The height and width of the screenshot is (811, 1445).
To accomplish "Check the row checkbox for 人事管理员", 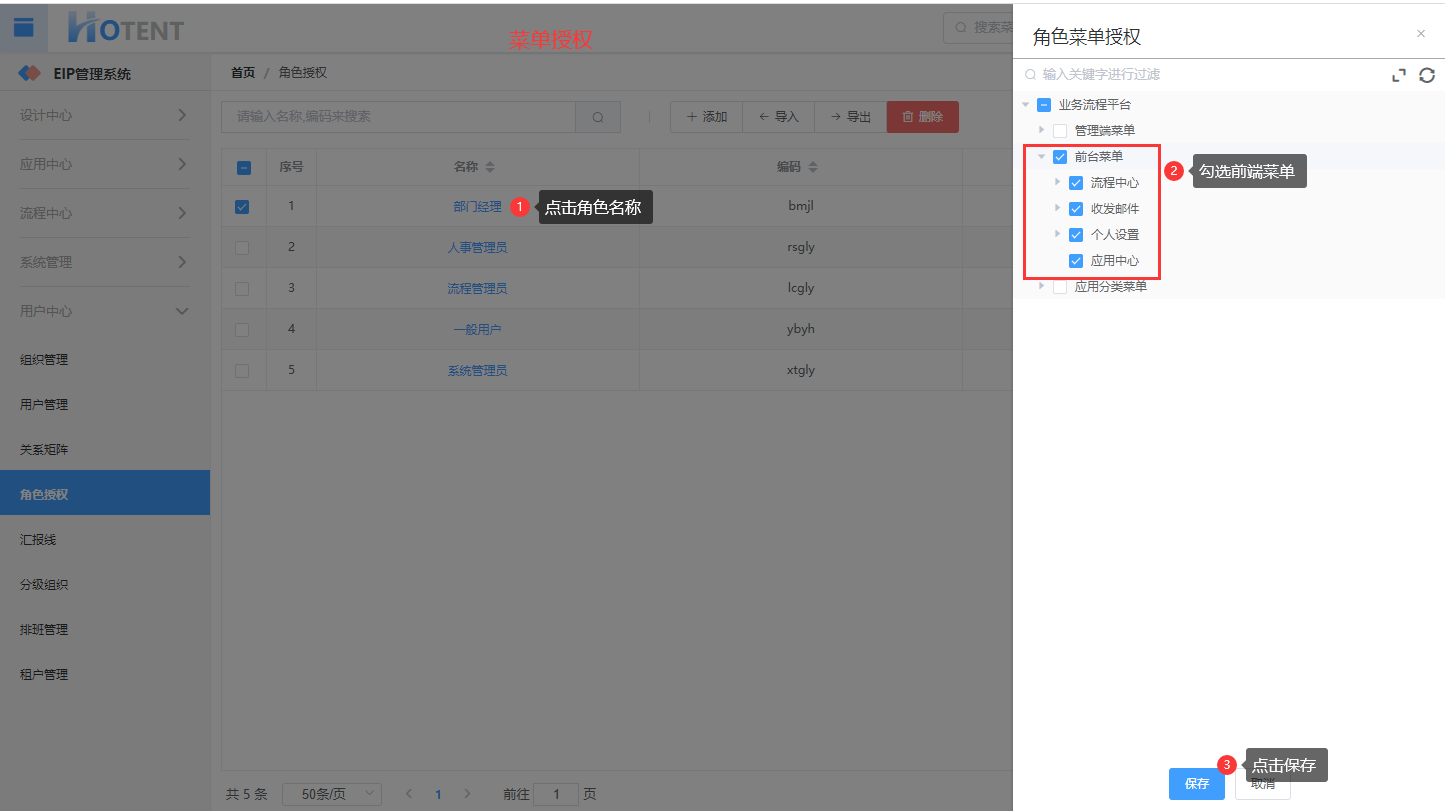I will [242, 248].
